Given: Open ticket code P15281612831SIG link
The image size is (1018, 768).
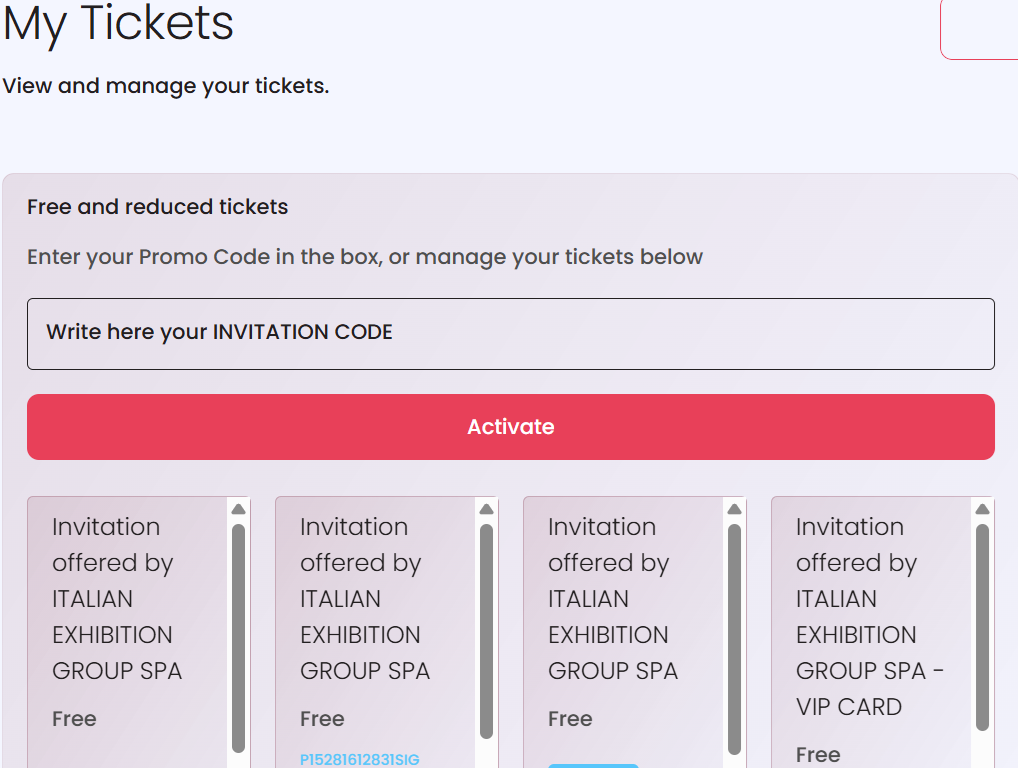Looking at the screenshot, I should [360, 760].
